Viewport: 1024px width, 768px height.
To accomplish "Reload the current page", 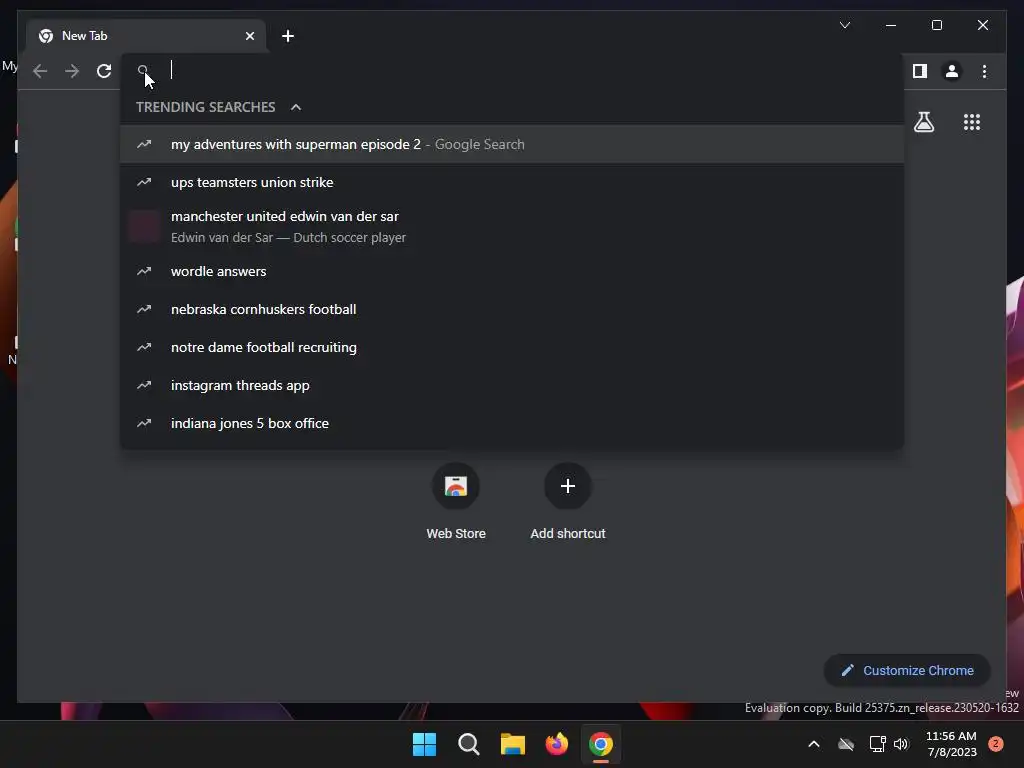I will click(x=104, y=71).
